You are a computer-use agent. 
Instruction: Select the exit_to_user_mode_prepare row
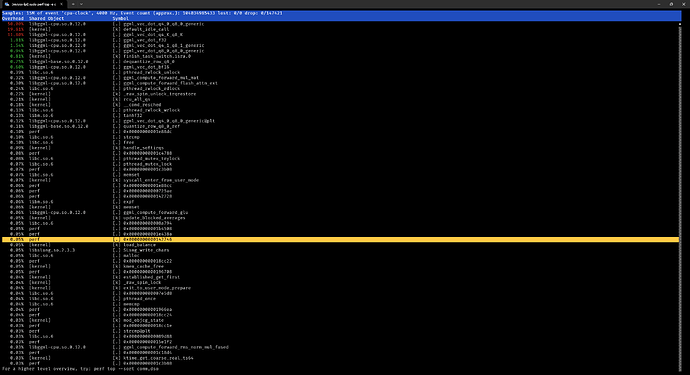[x=341, y=288]
